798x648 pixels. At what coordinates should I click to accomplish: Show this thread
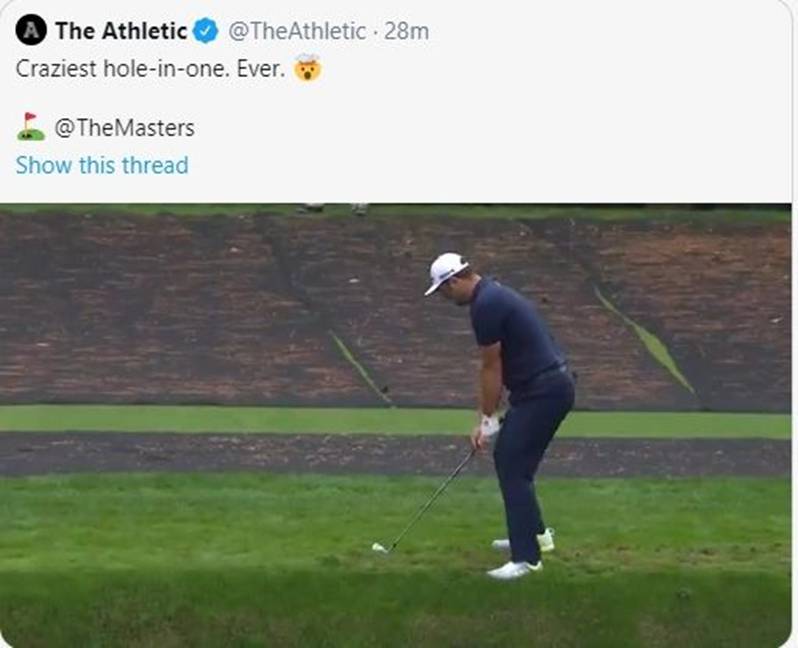pyautogui.click(x=102, y=165)
